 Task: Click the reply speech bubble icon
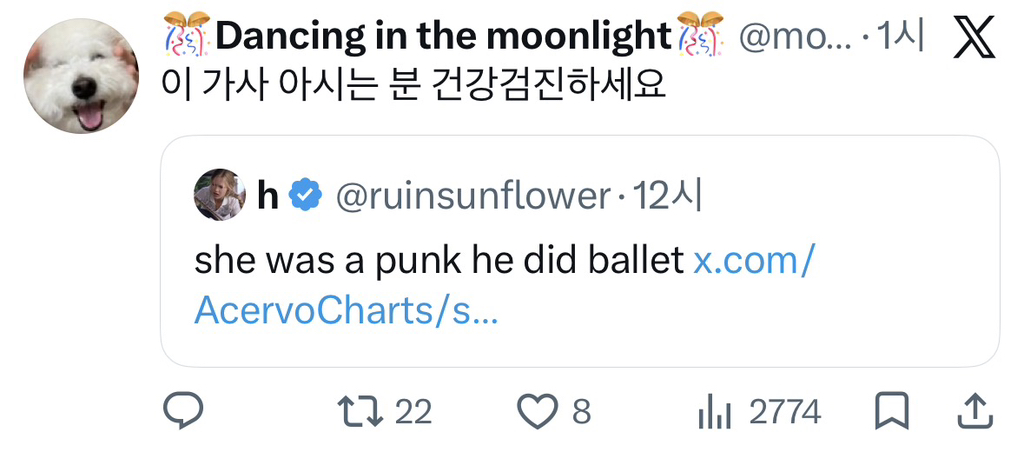point(183,411)
